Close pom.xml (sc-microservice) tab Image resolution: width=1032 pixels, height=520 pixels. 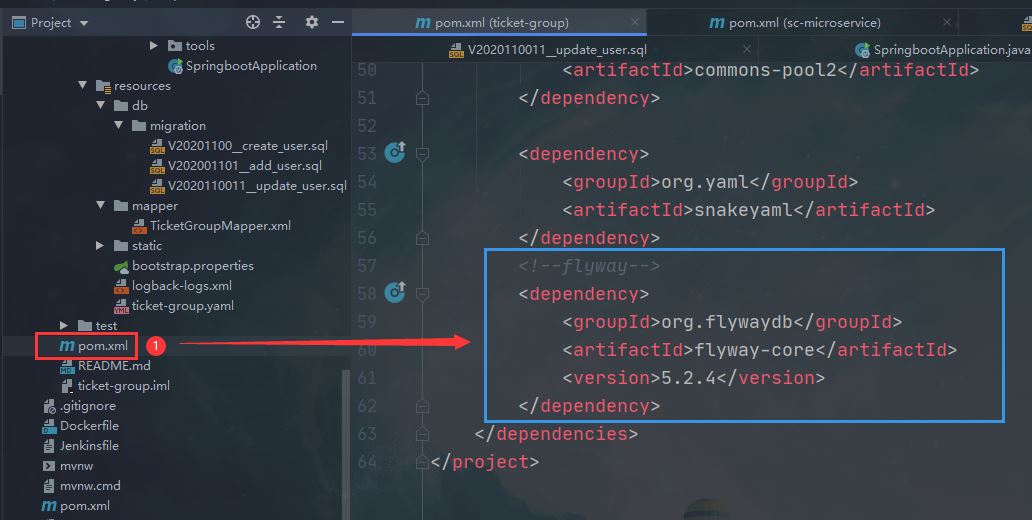pos(946,22)
